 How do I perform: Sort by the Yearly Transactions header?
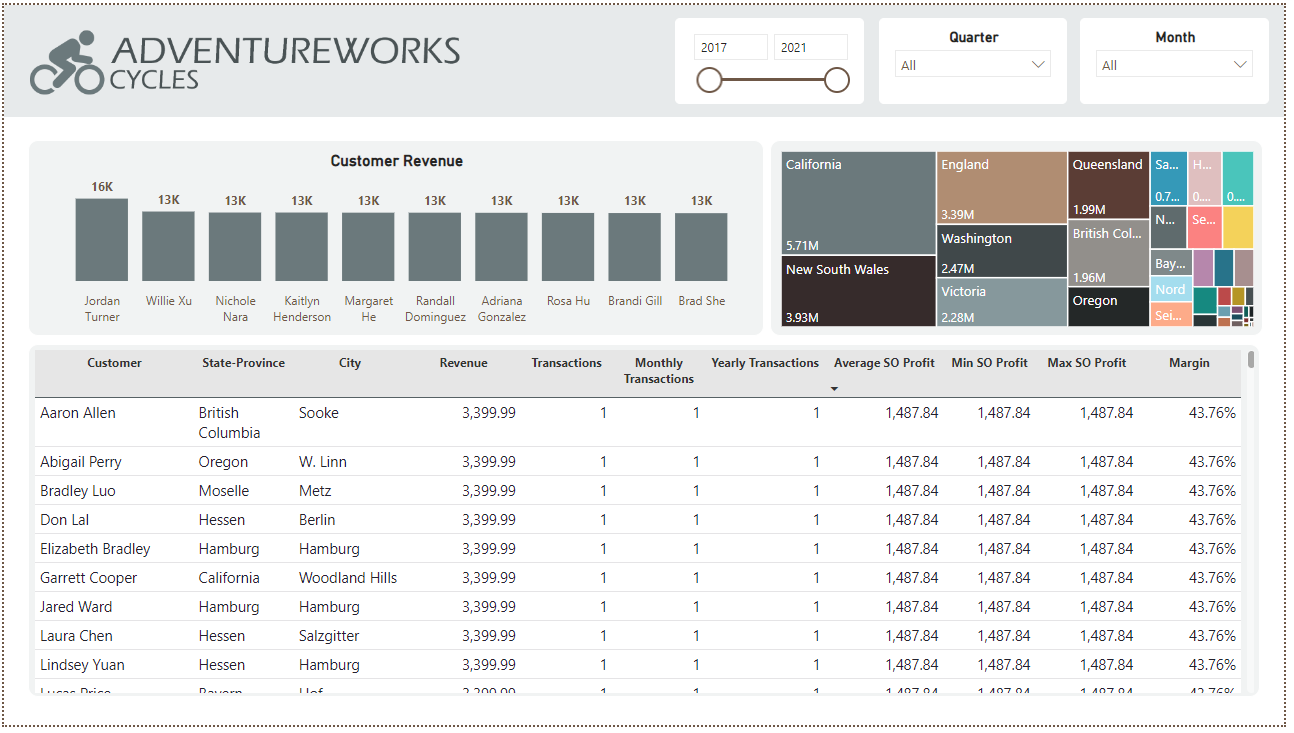765,363
